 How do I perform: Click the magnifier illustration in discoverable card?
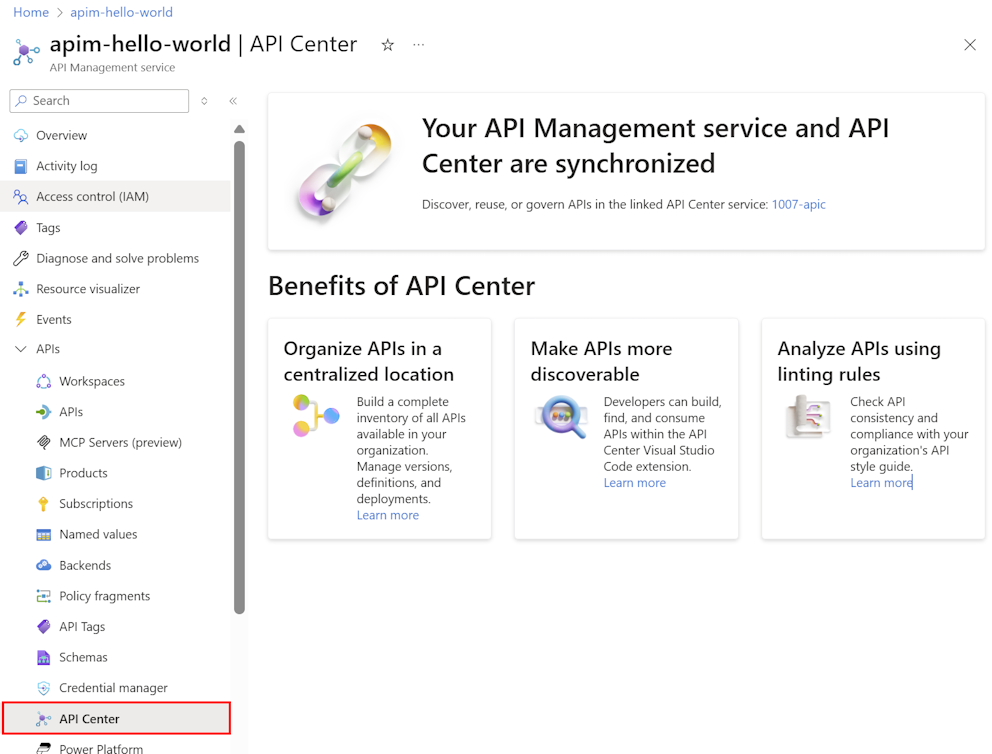click(561, 417)
